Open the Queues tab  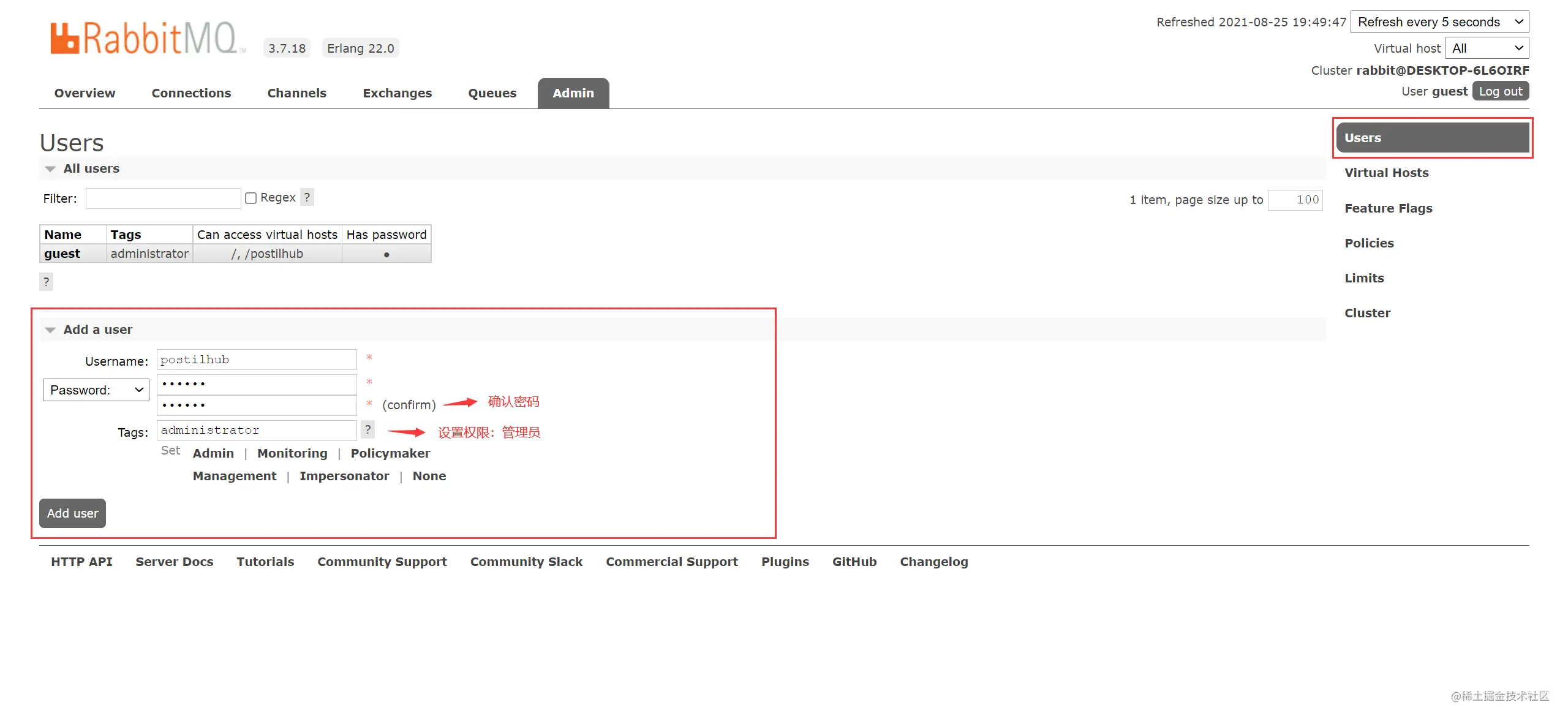(x=492, y=93)
